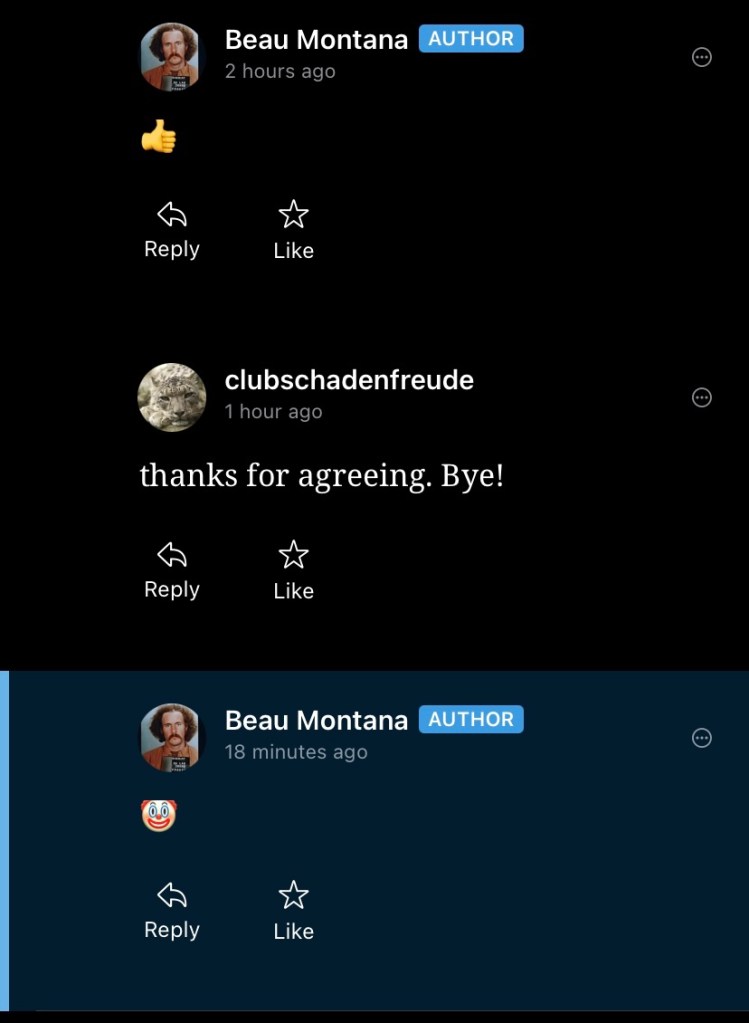Open Beau Montana's avatar on first comment

click(172, 57)
